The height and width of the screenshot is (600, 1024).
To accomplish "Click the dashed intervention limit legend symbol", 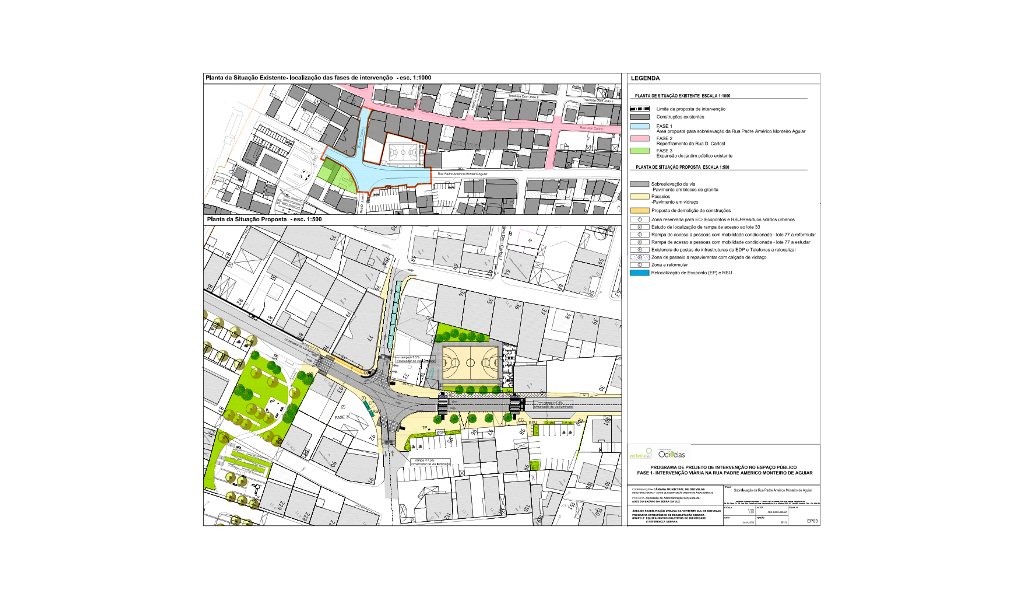I will 641,107.
